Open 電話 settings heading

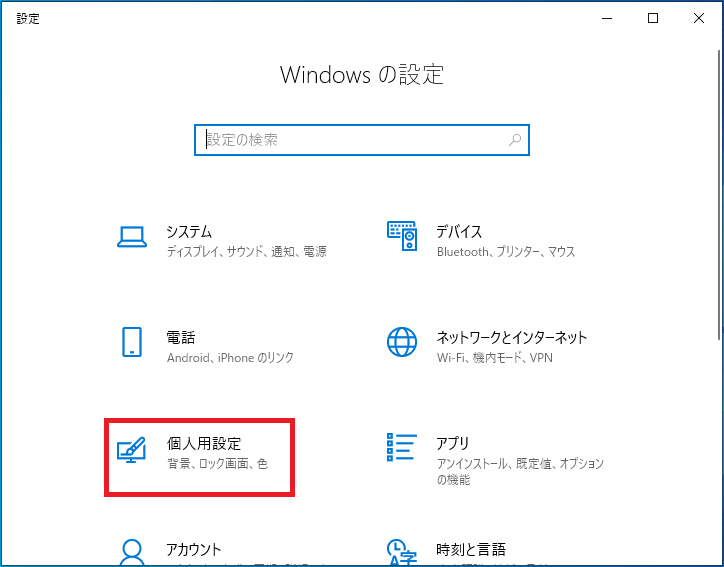click(181, 338)
